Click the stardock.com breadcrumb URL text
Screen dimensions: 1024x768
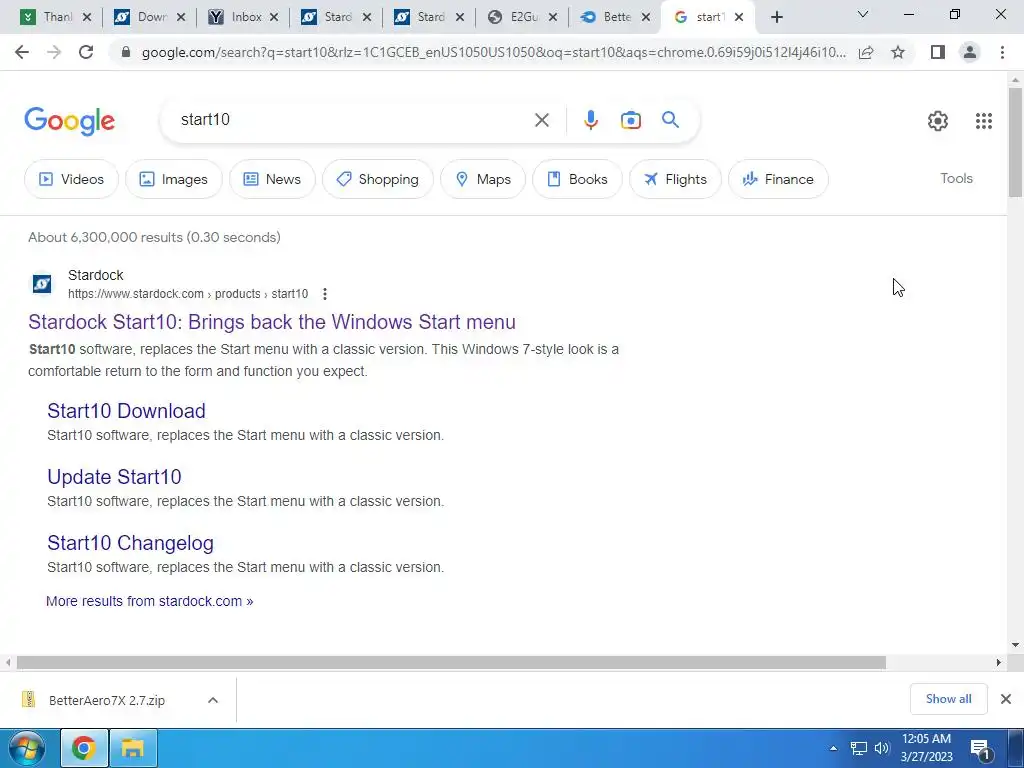point(188,294)
